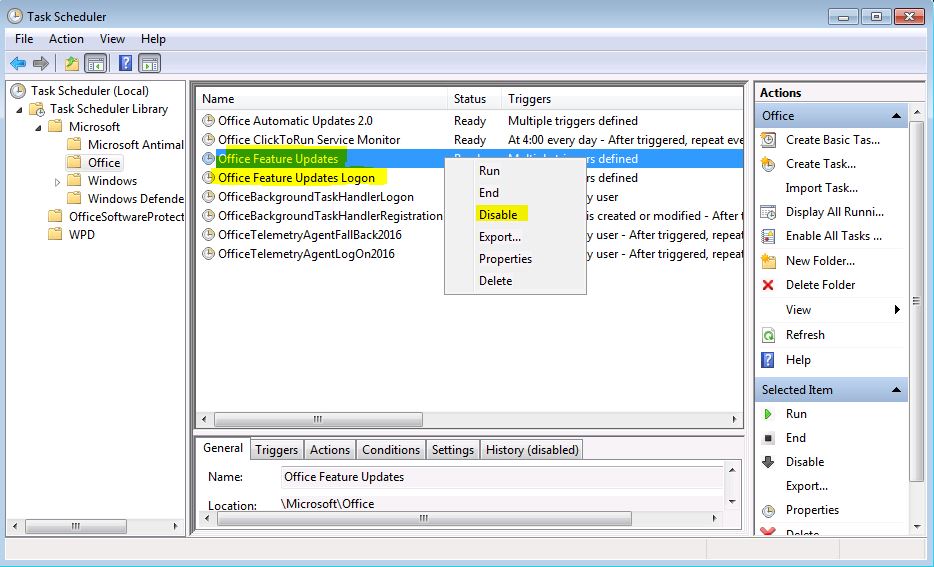Switch to the History (disabled) tab
Image resolution: width=934 pixels, height=567 pixels.
click(x=532, y=450)
